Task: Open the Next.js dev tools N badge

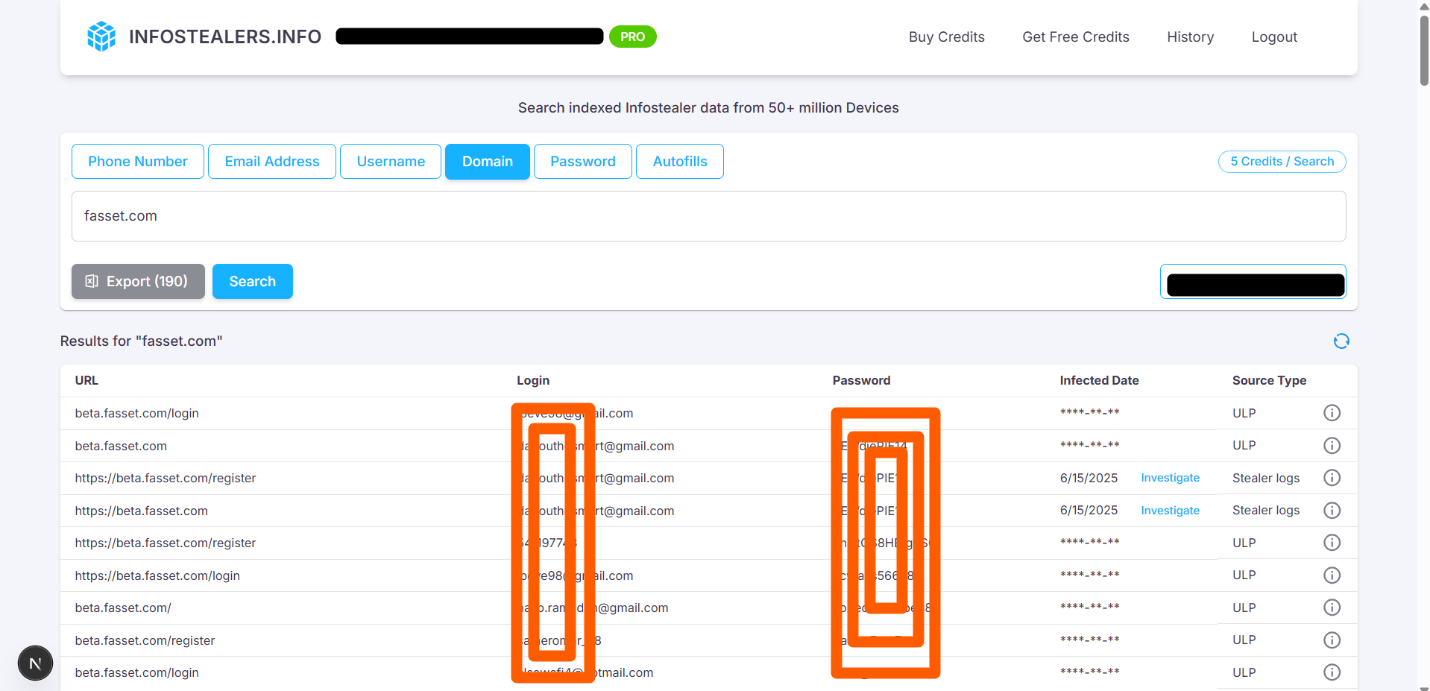Action: [x=36, y=663]
